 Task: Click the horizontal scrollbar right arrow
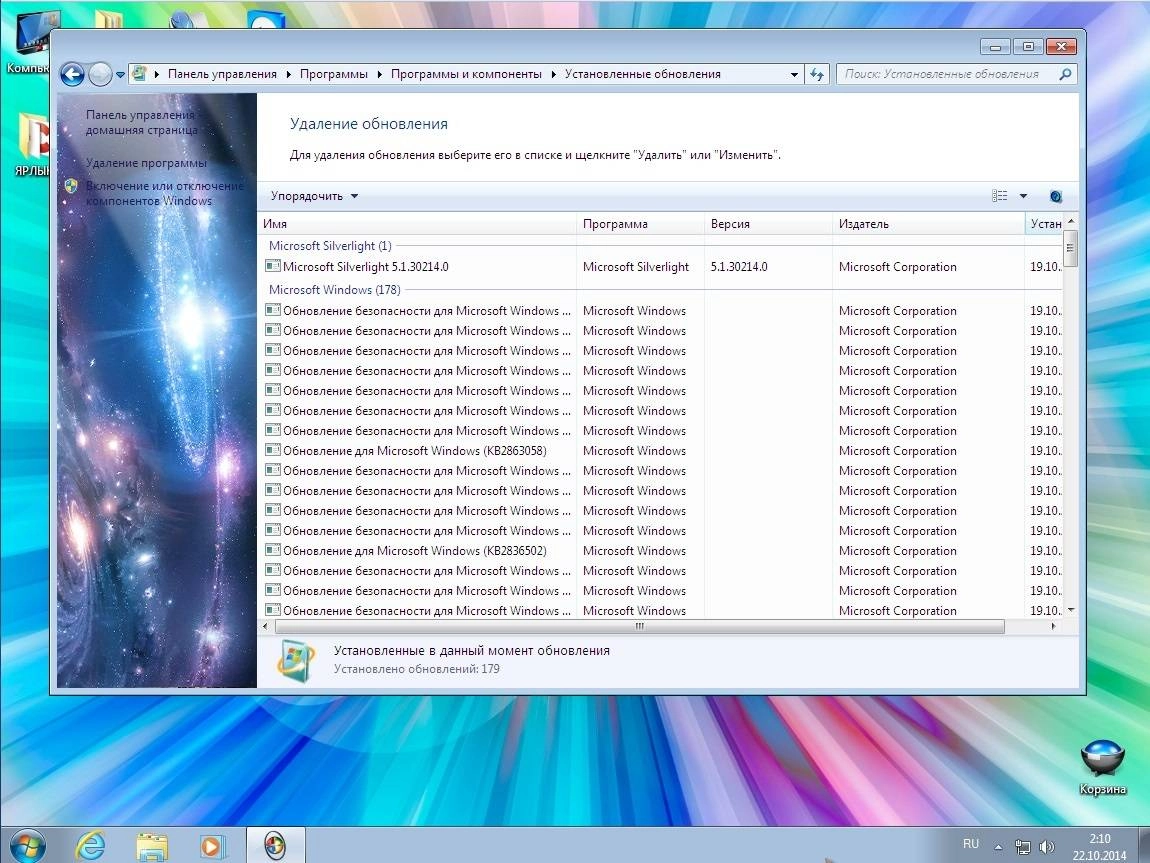coord(1054,626)
